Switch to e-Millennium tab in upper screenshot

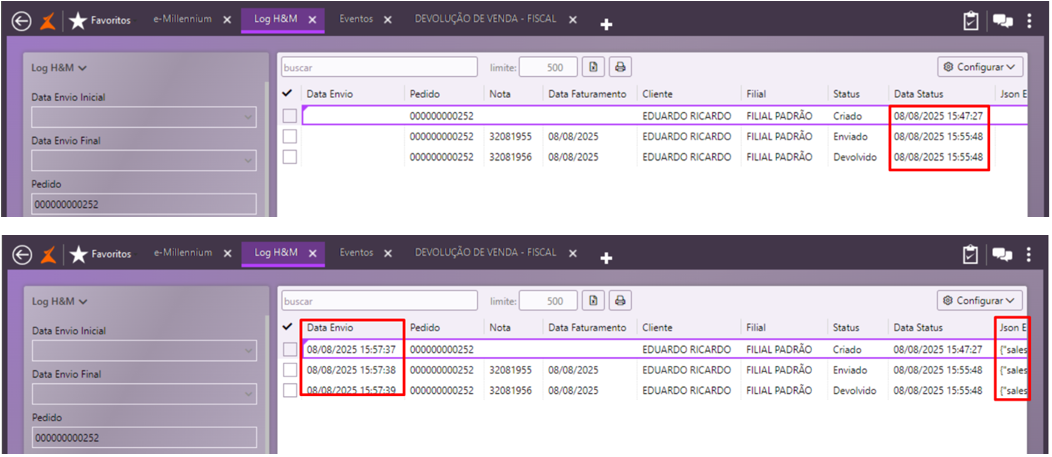coord(183,19)
